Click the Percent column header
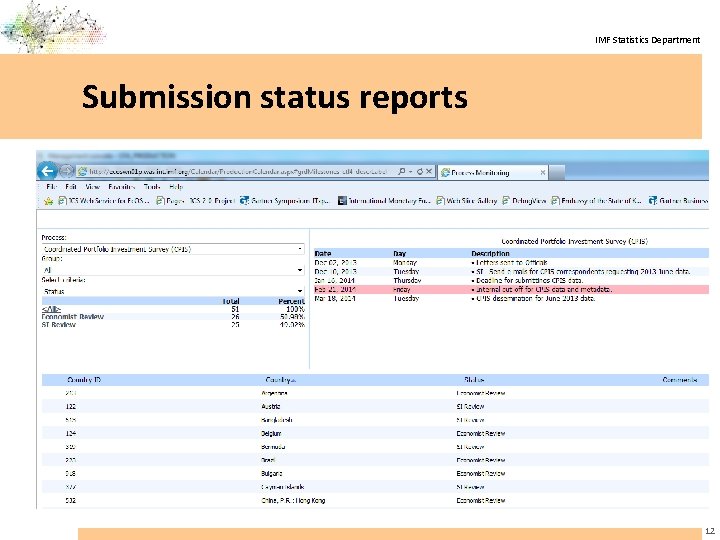The height and width of the screenshot is (540, 720). pos(291,301)
